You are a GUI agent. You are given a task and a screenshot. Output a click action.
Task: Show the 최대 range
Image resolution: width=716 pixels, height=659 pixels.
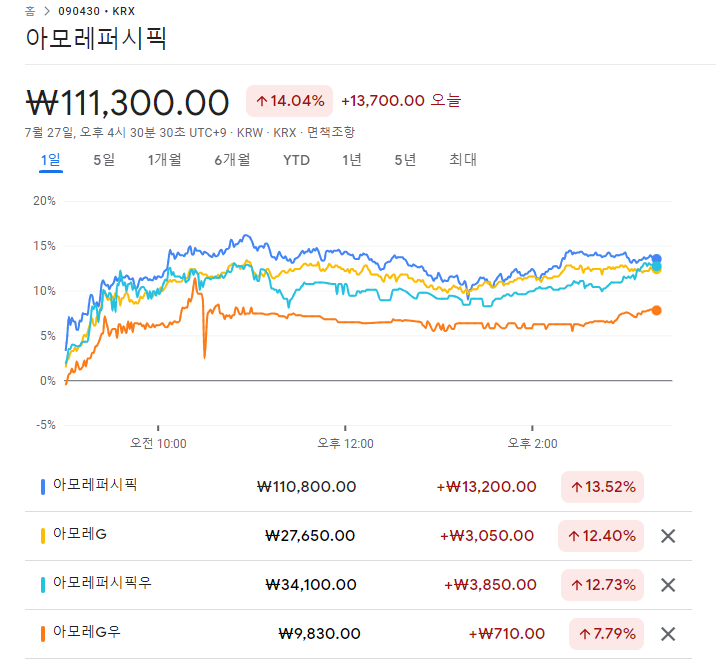(x=463, y=160)
